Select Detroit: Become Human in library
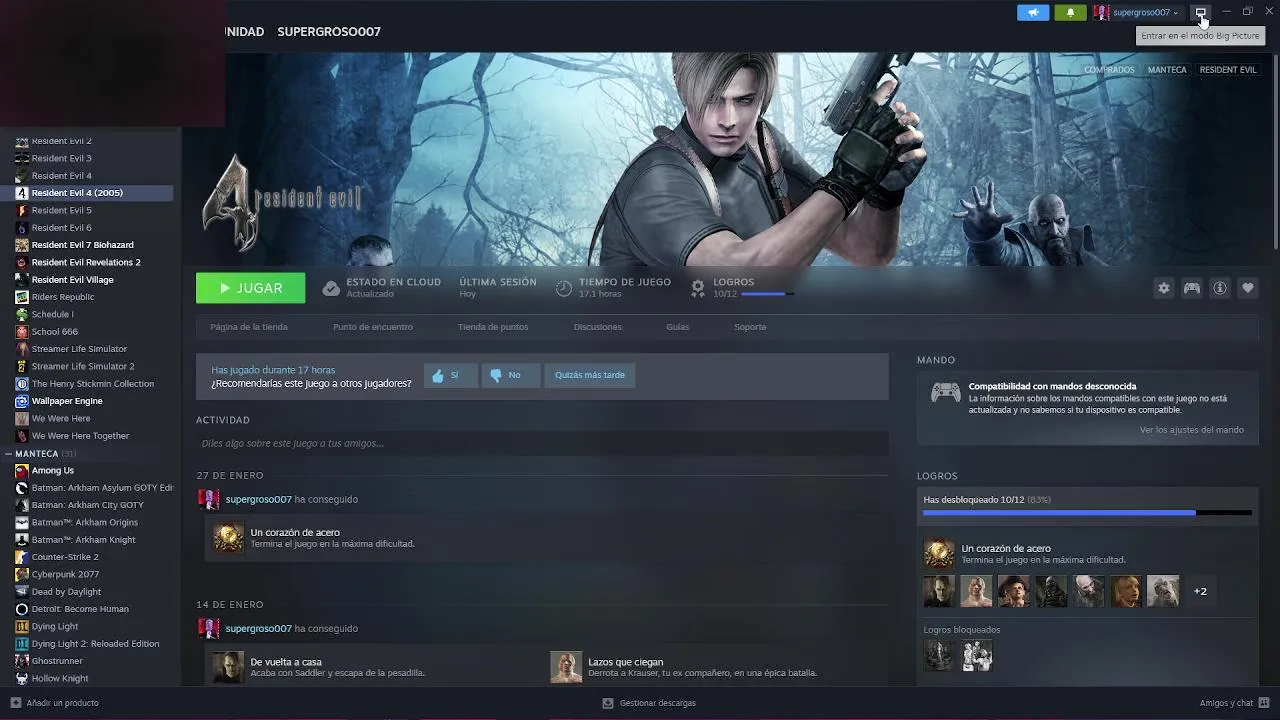This screenshot has width=1280, height=720. coord(80,609)
